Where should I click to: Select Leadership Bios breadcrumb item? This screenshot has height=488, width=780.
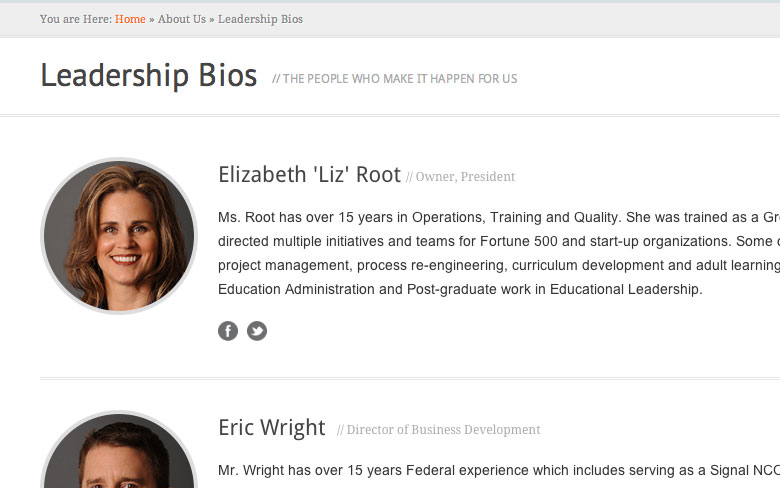point(260,19)
